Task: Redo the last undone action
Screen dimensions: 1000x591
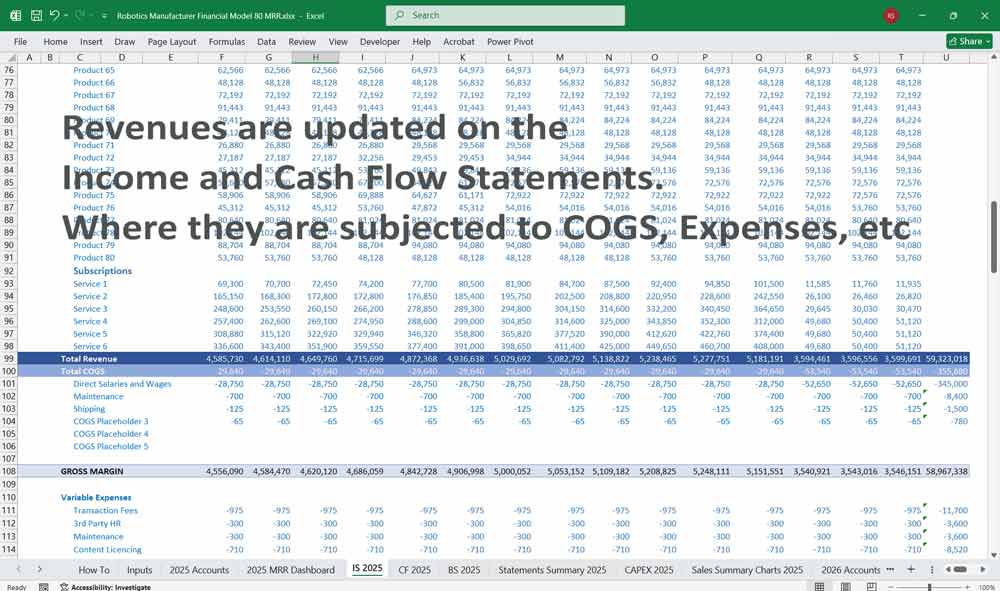Action: coord(78,15)
